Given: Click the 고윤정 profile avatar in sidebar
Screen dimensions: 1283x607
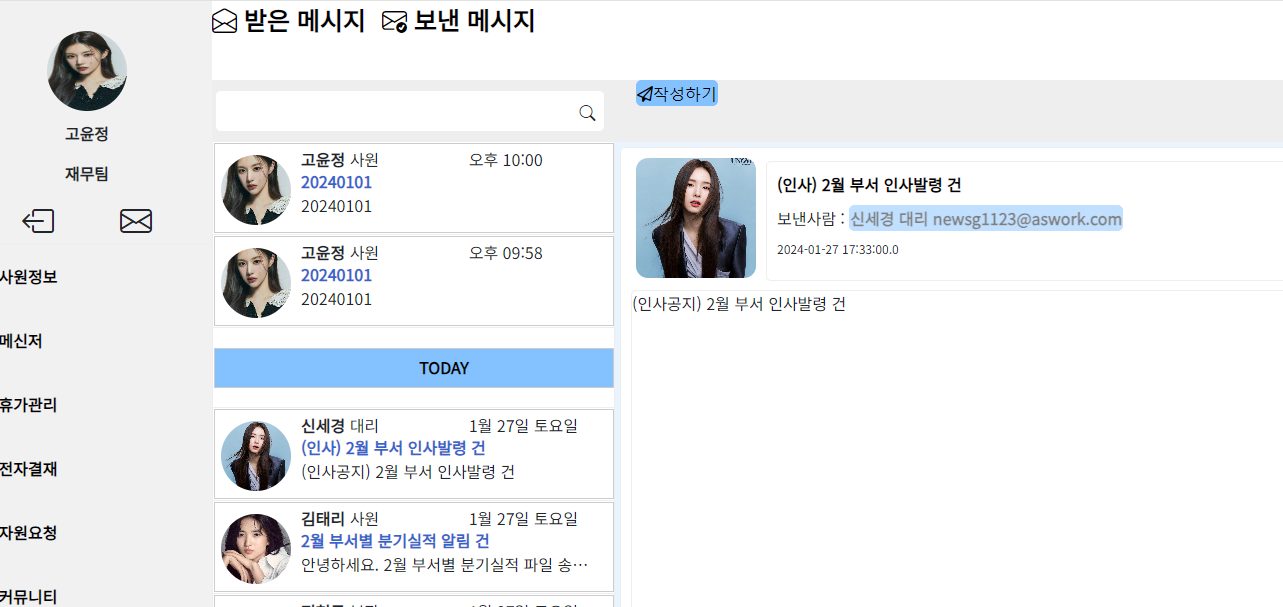Looking at the screenshot, I should (x=87, y=71).
